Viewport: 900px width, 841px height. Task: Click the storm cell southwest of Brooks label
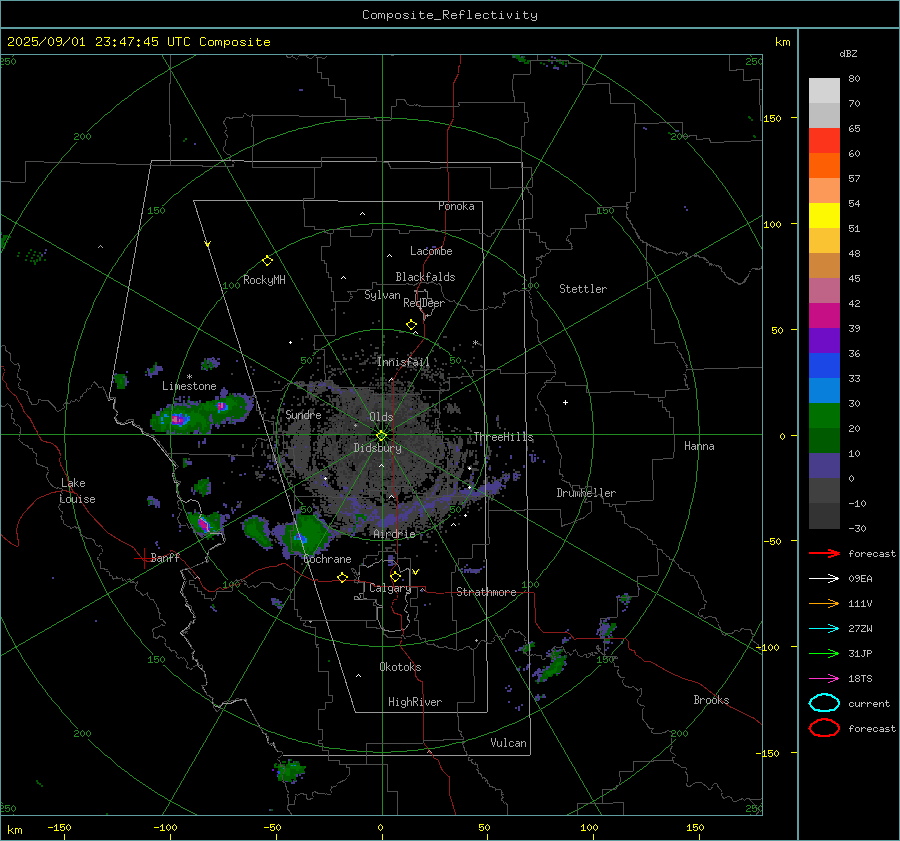tap(552, 665)
